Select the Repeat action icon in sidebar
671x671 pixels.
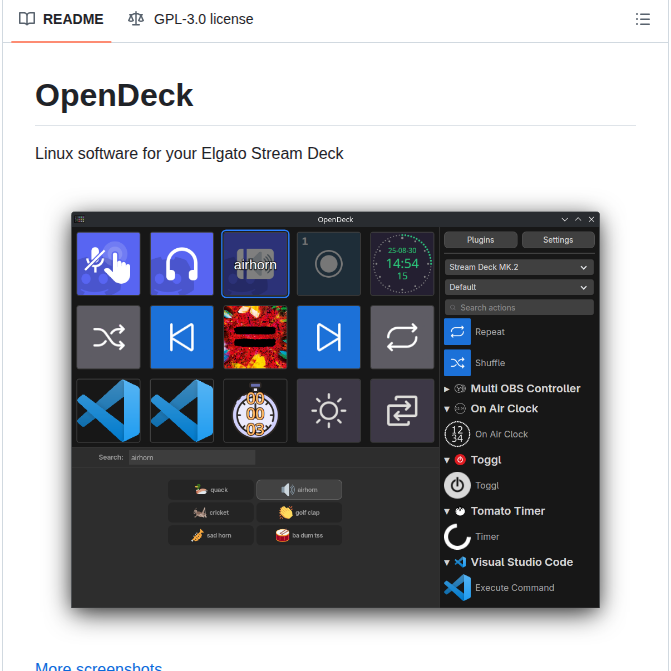pyautogui.click(x=457, y=332)
